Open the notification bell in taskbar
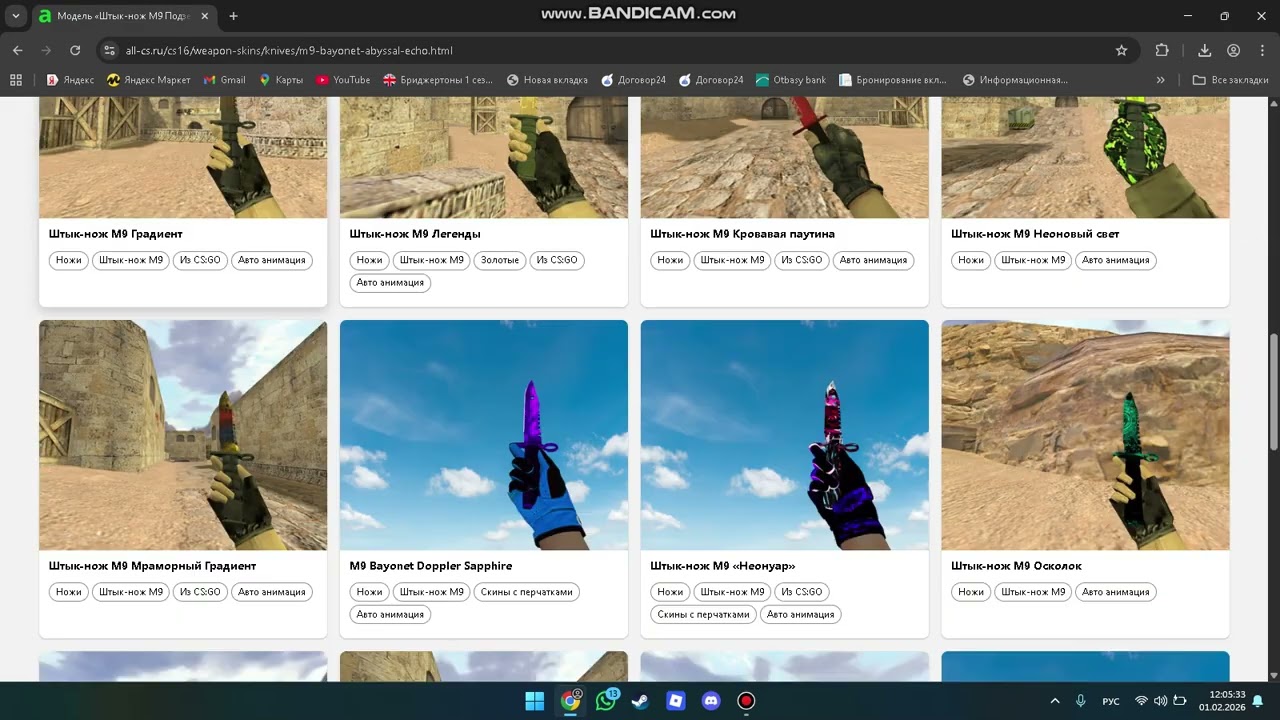1280x720 pixels. click(1258, 701)
